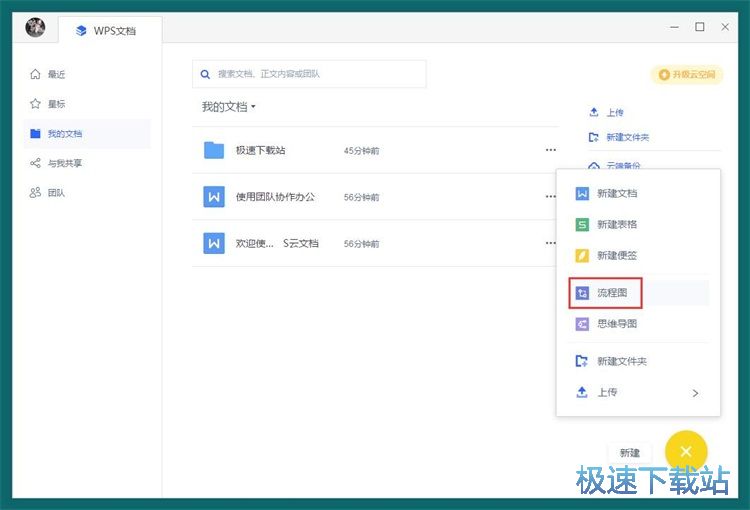The height and width of the screenshot is (510, 750).
Task: Click the people icon beside 团队
Action: point(35,193)
